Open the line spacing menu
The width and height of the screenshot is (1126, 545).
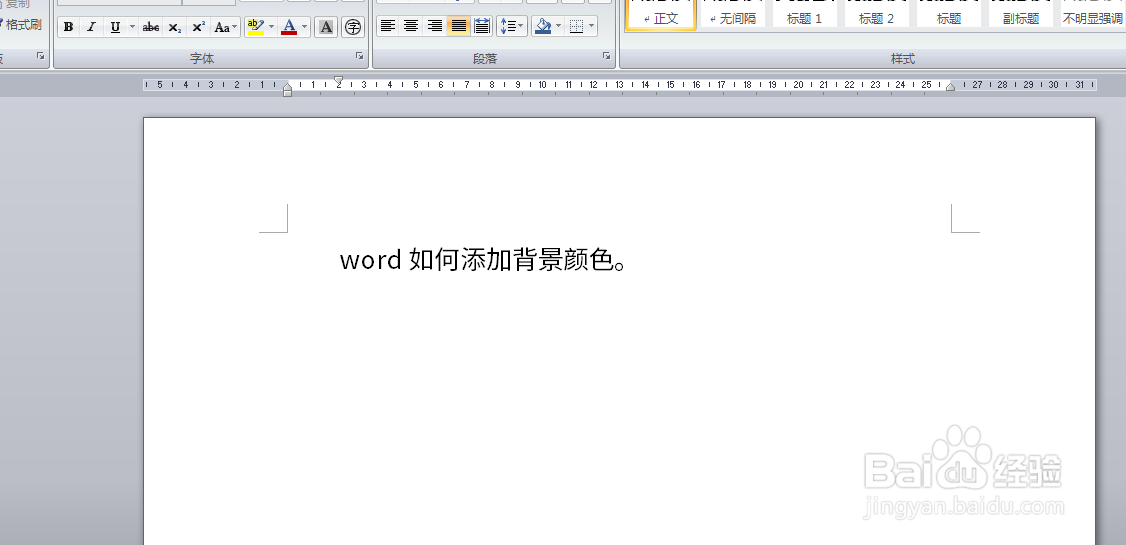(x=511, y=27)
